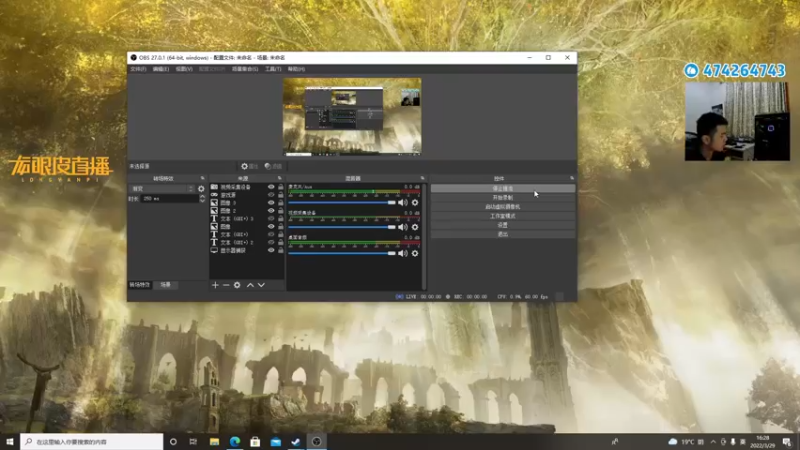Pop out the 转场特效 dock panel
This screenshot has height=450, width=800.
(203, 178)
